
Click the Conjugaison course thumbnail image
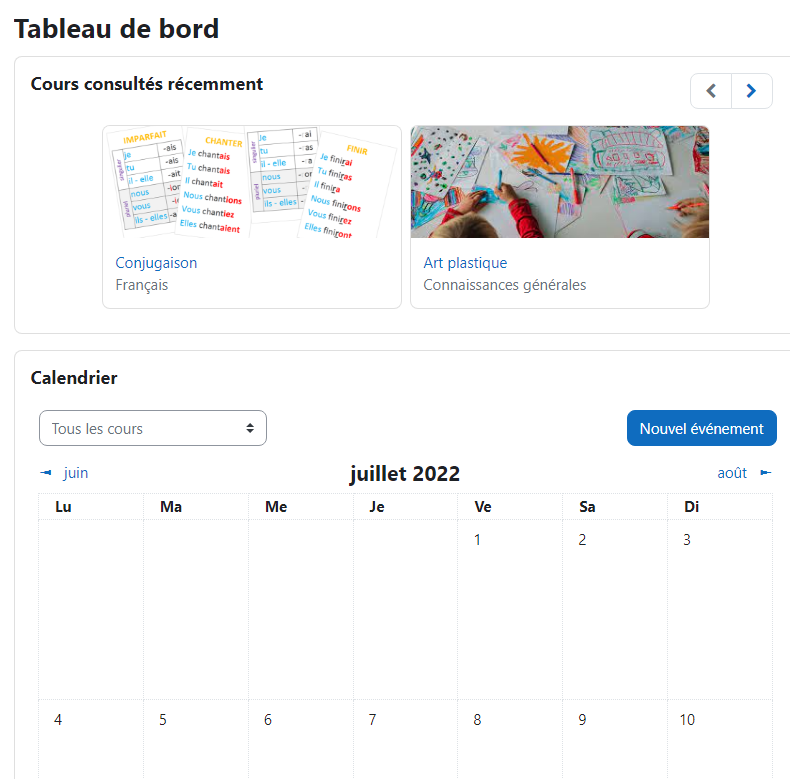(252, 182)
